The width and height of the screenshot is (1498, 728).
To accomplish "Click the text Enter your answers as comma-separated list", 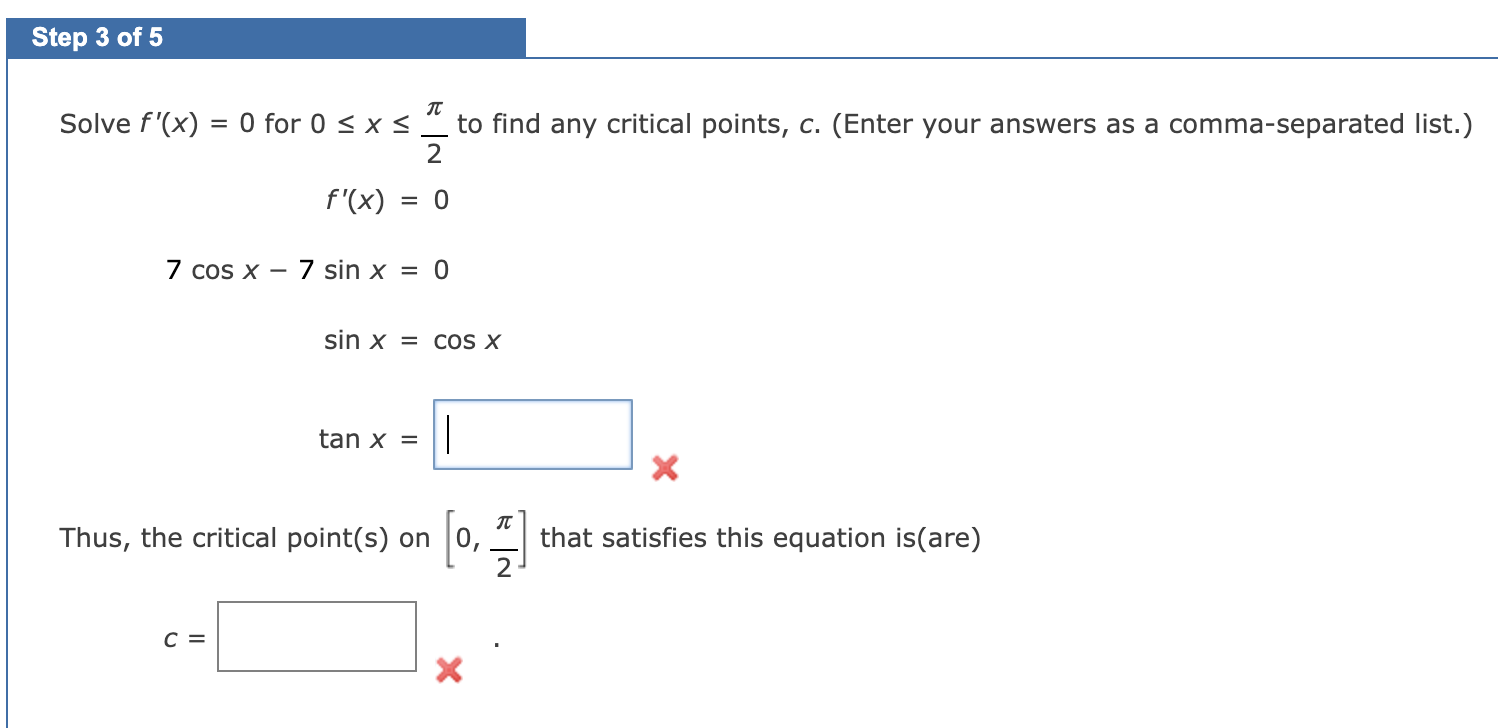I will pos(1150,123).
